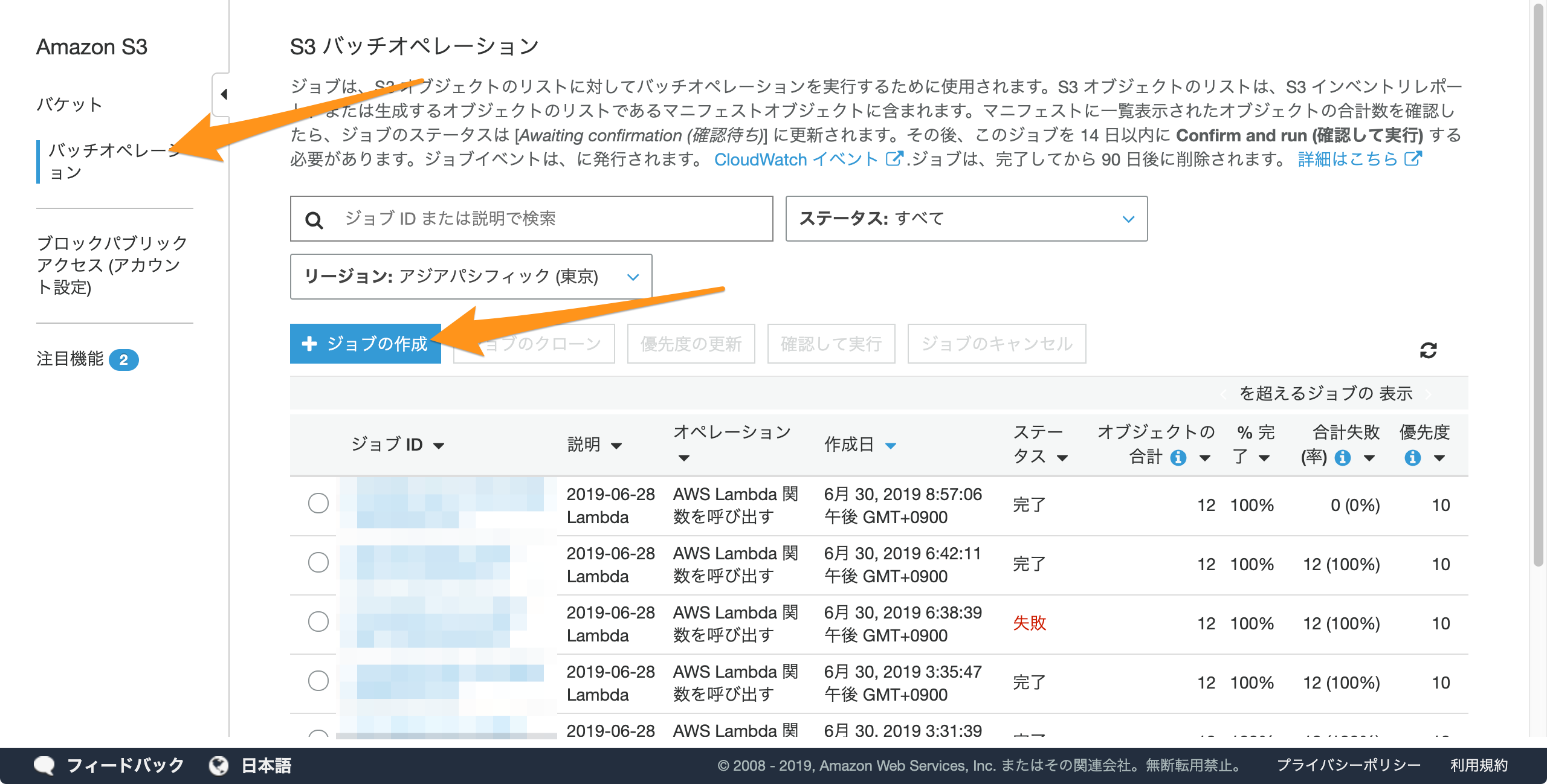Open バケット in sidebar

pyautogui.click(x=69, y=104)
